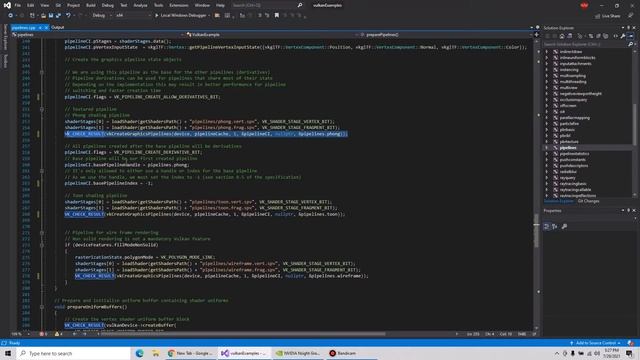The height and width of the screenshot is (360, 640).
Task: Open the Edit menu
Action: (31, 5)
